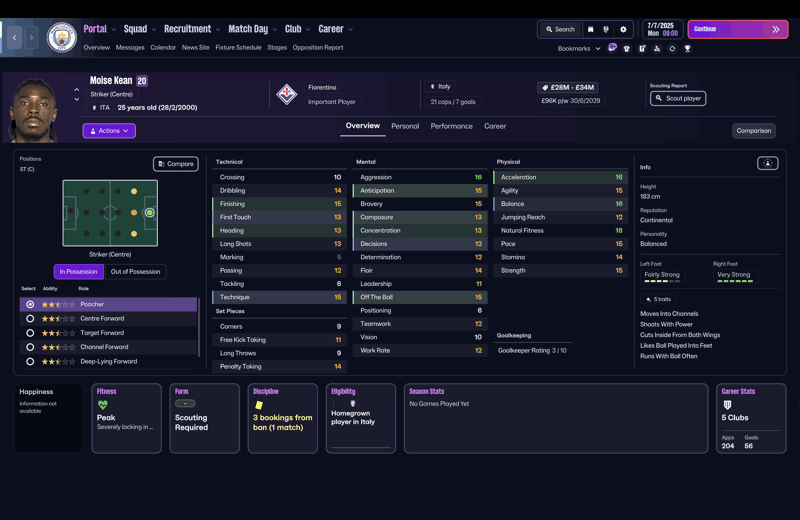Click the info panel expand icon

(x=767, y=163)
